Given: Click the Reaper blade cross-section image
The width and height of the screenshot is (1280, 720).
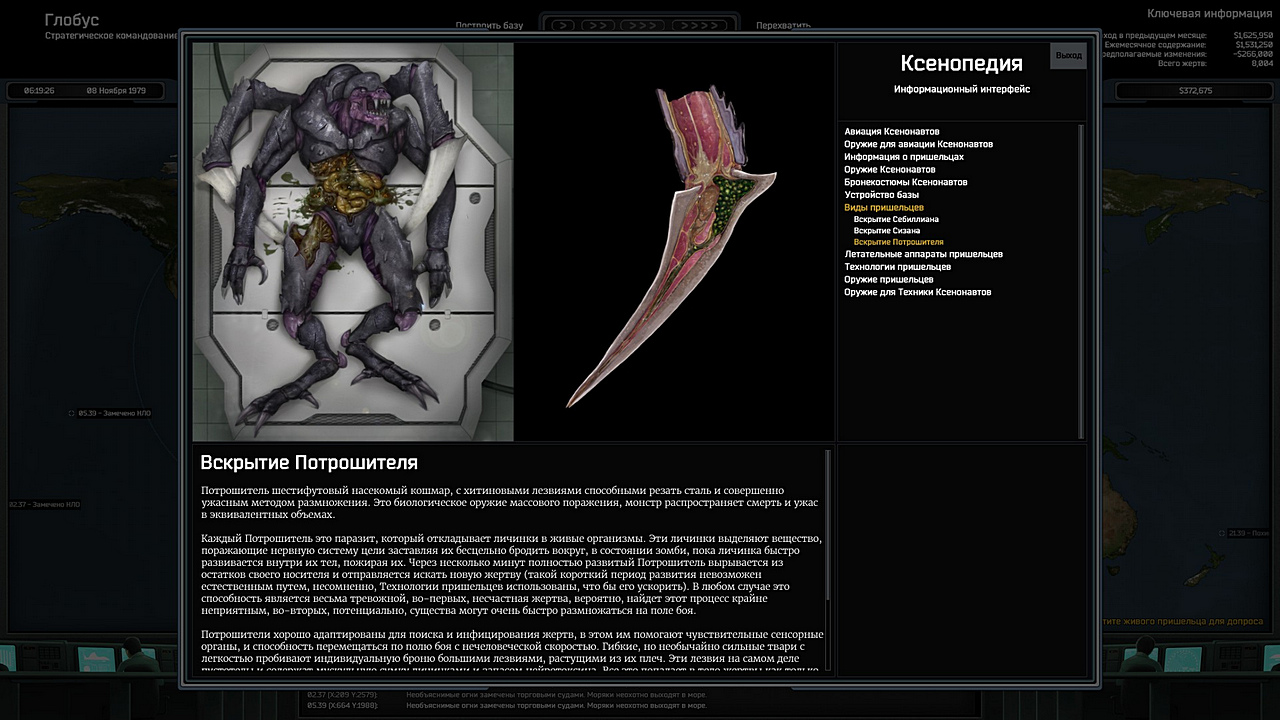Looking at the screenshot, I should [x=674, y=242].
